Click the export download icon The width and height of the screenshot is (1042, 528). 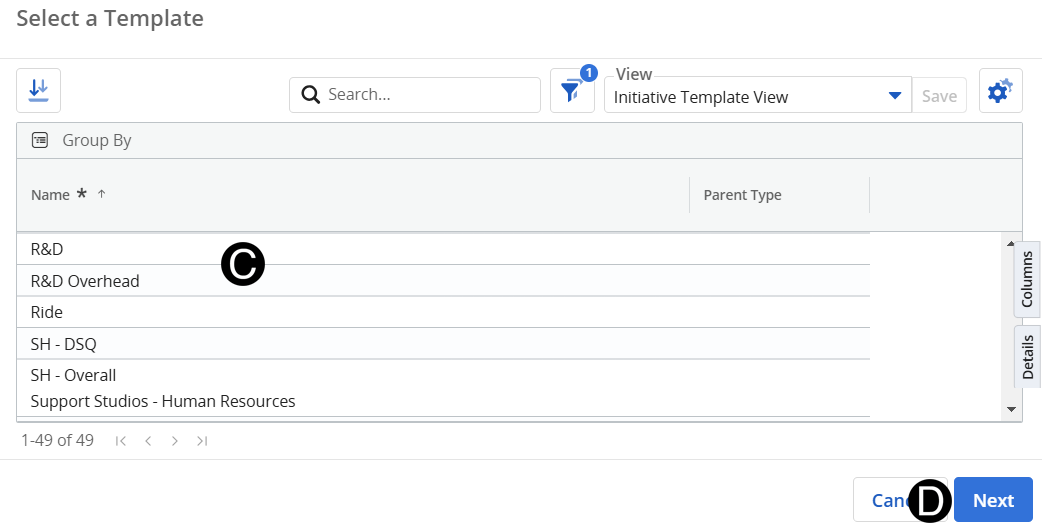38,91
